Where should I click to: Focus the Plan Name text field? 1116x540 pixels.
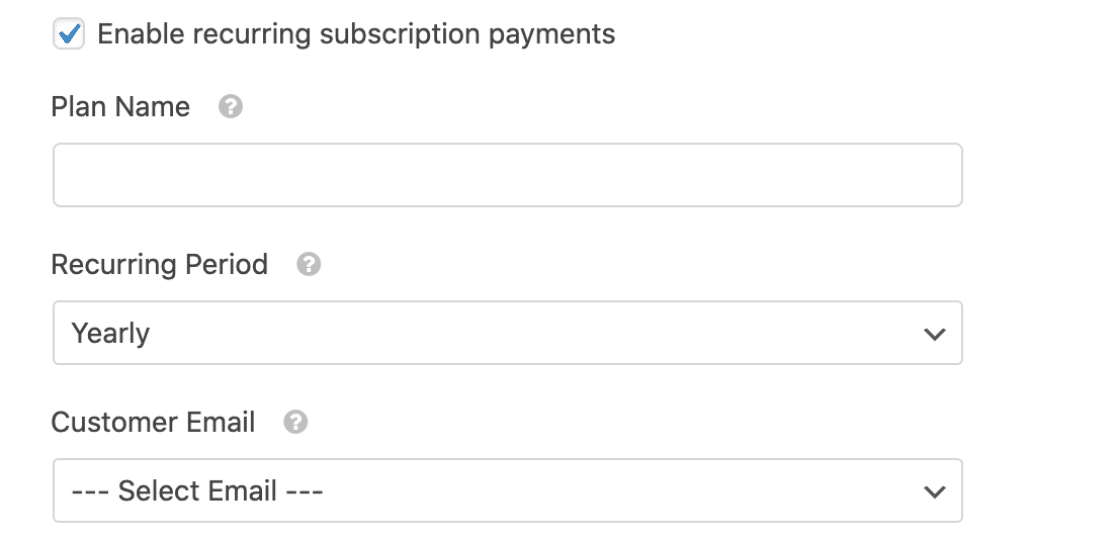click(x=507, y=175)
